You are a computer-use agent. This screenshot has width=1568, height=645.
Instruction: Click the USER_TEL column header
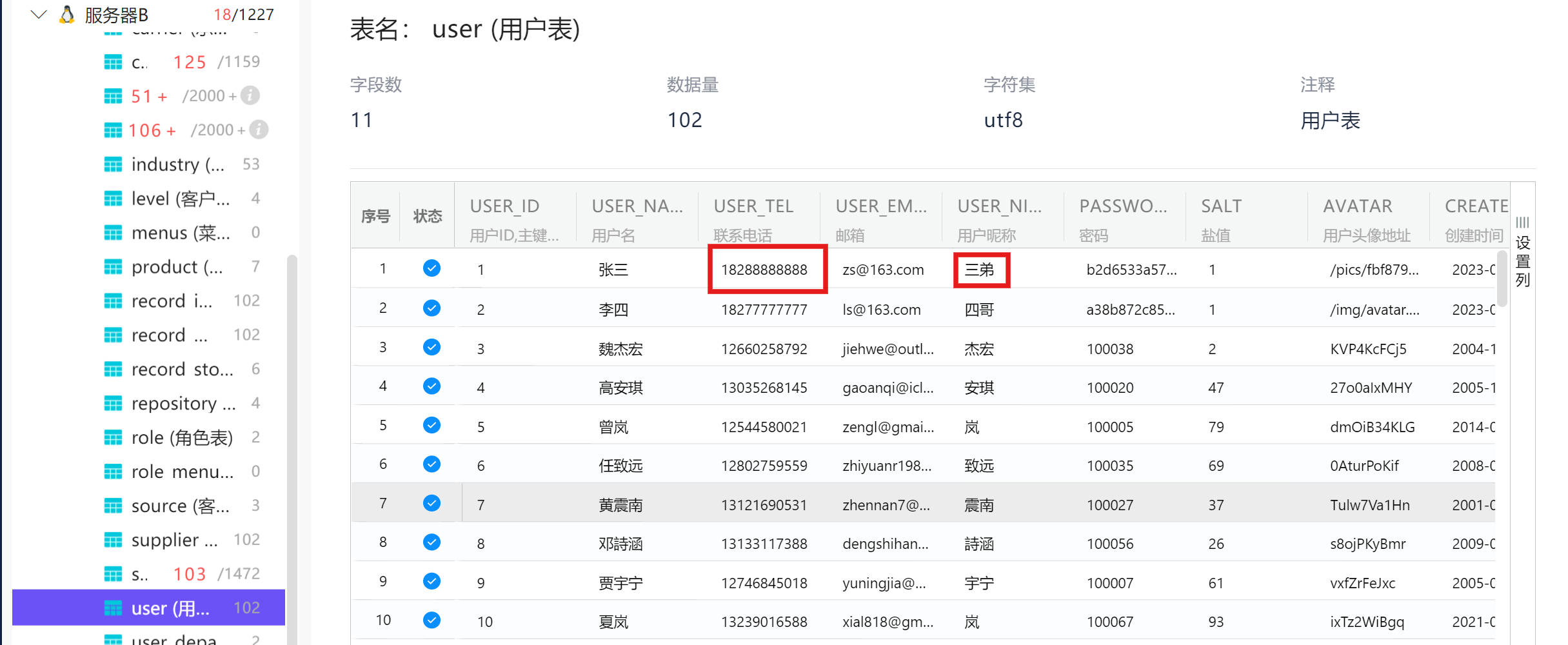tap(753, 206)
